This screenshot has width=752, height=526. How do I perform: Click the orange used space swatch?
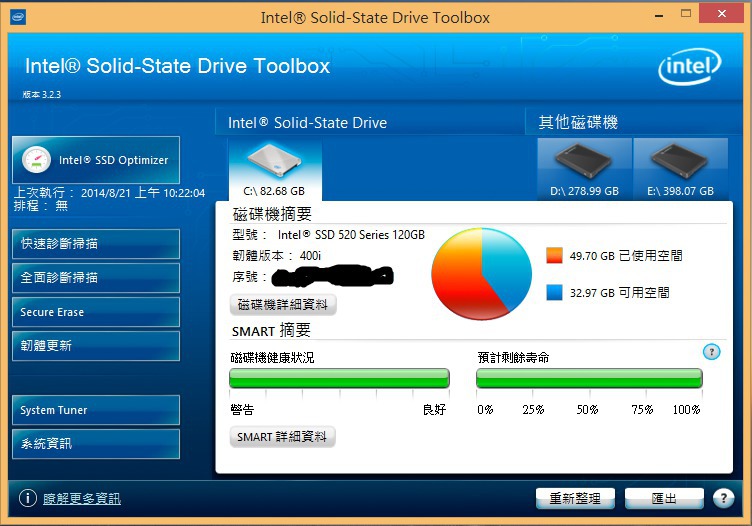pos(554,256)
